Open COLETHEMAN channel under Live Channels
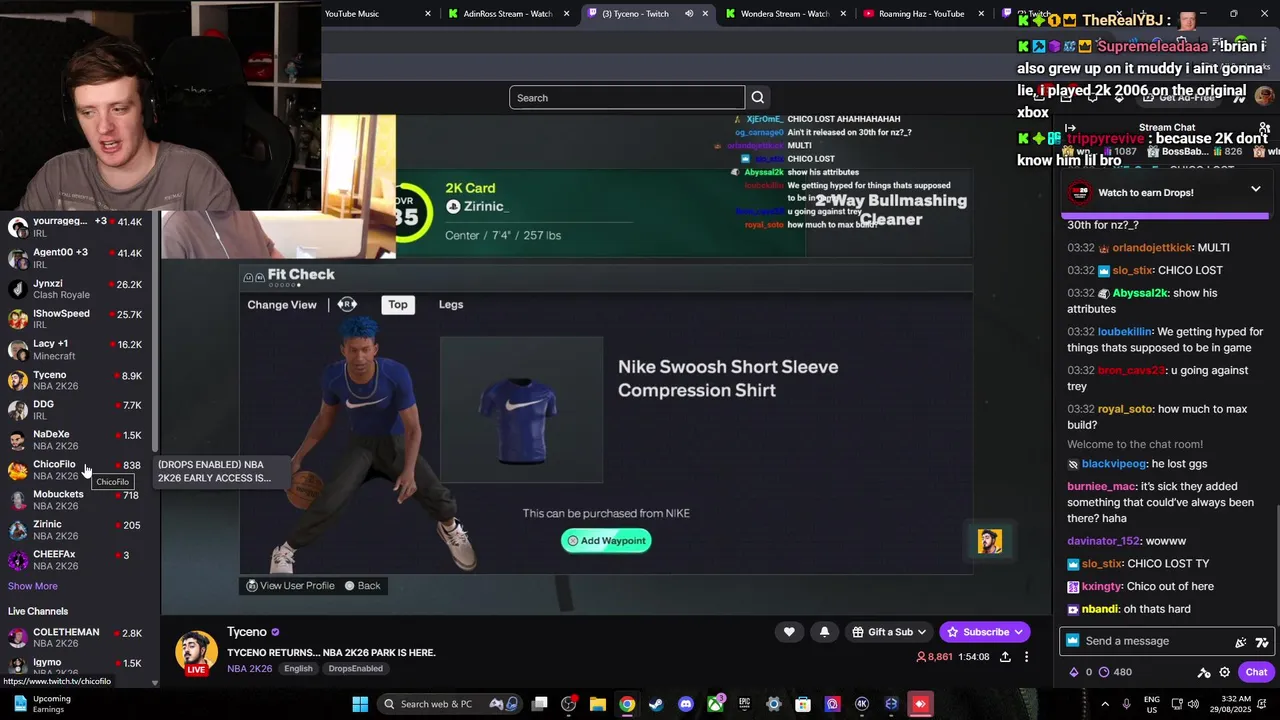The height and width of the screenshot is (720, 1280). tap(75, 638)
